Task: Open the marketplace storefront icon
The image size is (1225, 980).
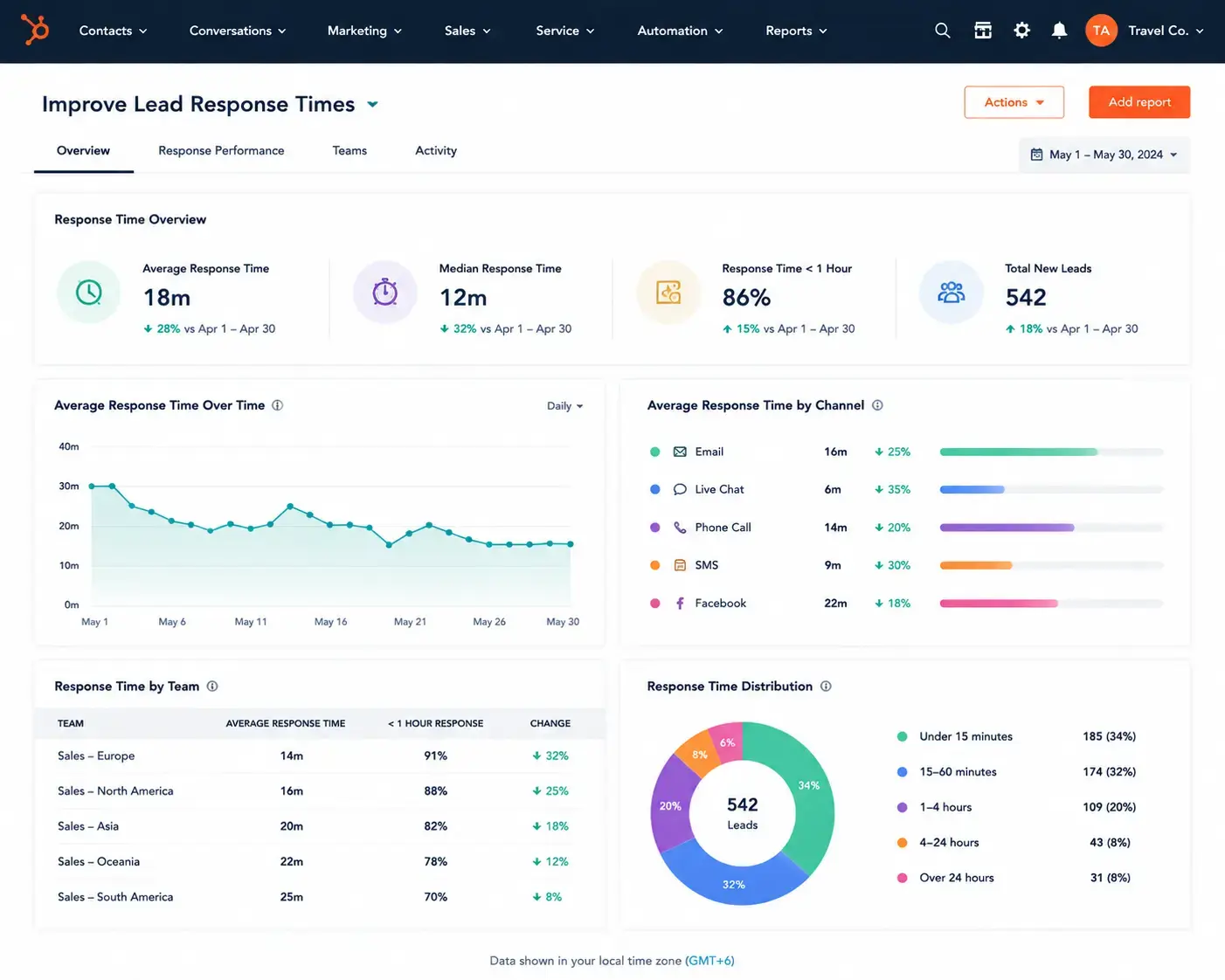Action: tap(983, 31)
